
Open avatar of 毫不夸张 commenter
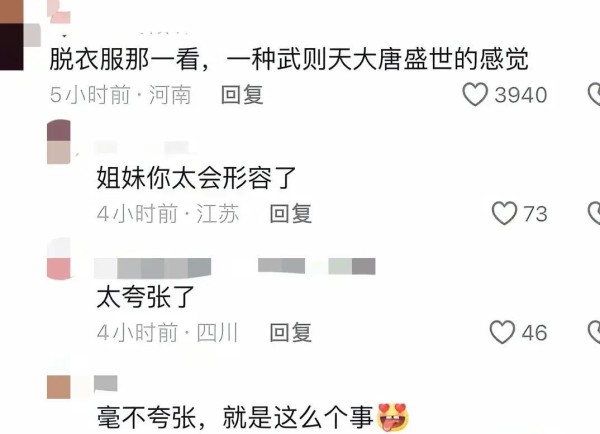click(59, 387)
